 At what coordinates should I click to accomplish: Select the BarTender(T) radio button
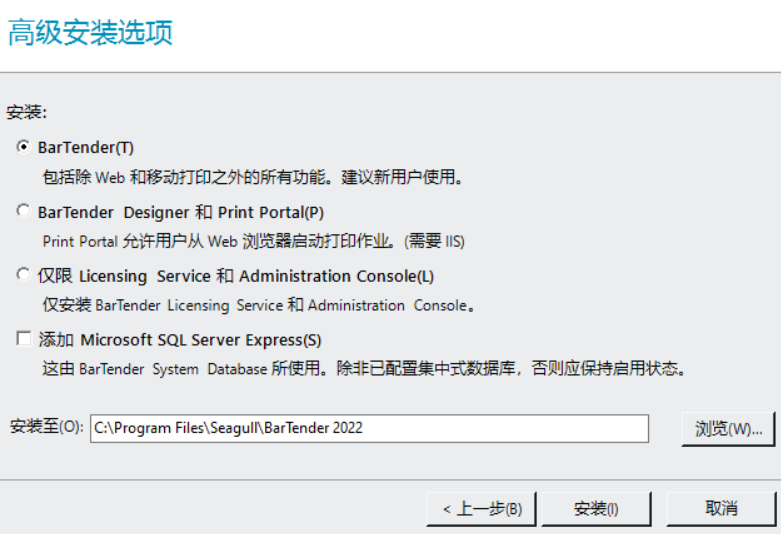[x=23, y=147]
